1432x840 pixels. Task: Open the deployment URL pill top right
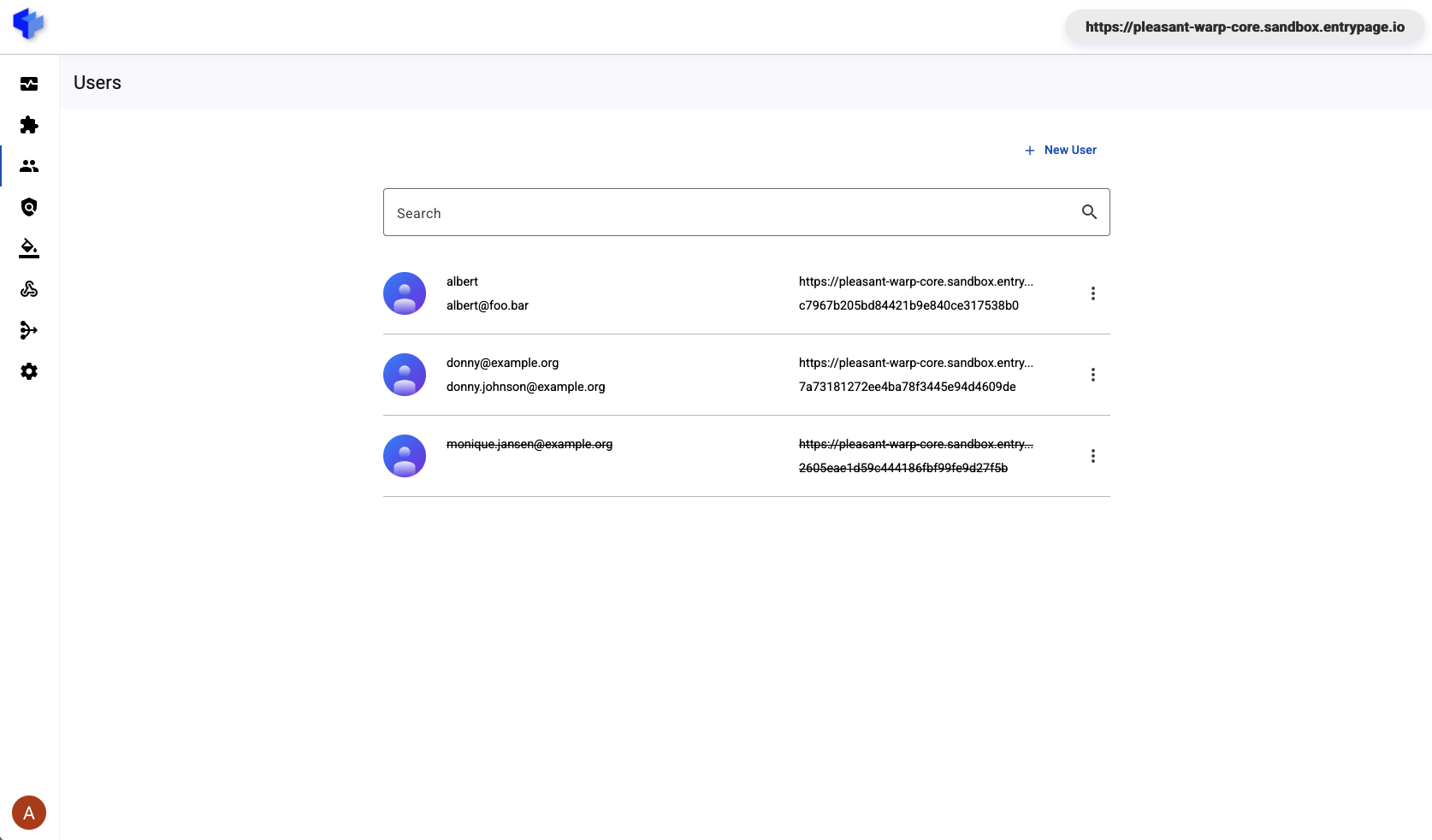coord(1245,27)
